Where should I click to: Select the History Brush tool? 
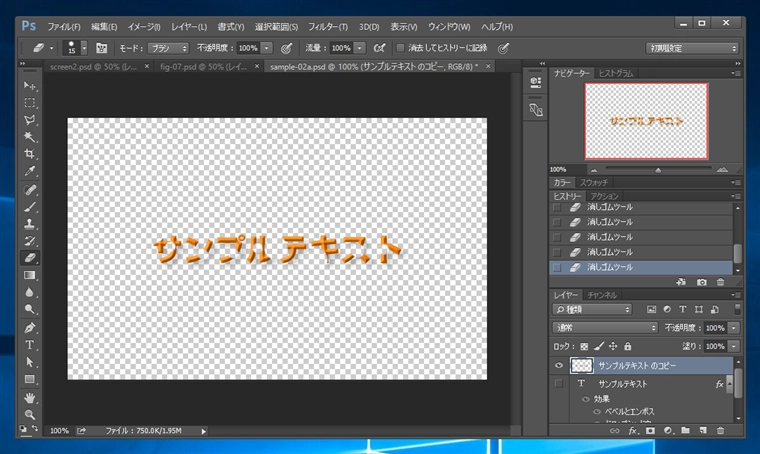point(30,241)
